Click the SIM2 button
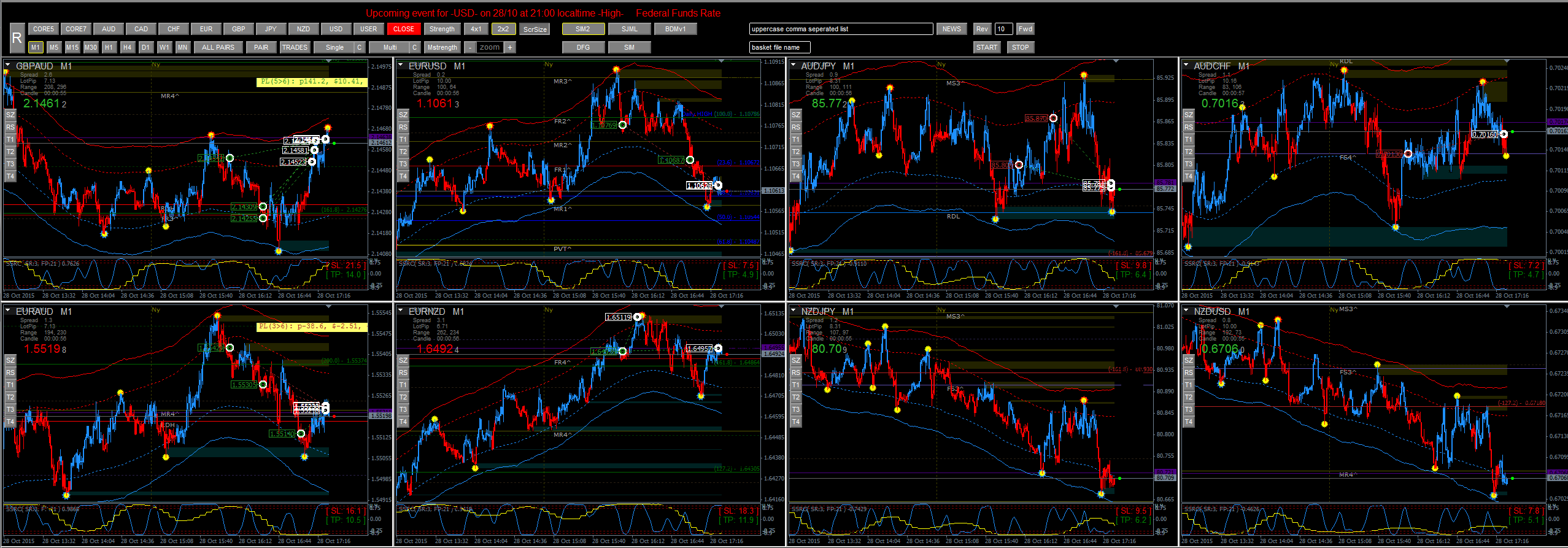The height and width of the screenshot is (548, 1568). coord(584,29)
